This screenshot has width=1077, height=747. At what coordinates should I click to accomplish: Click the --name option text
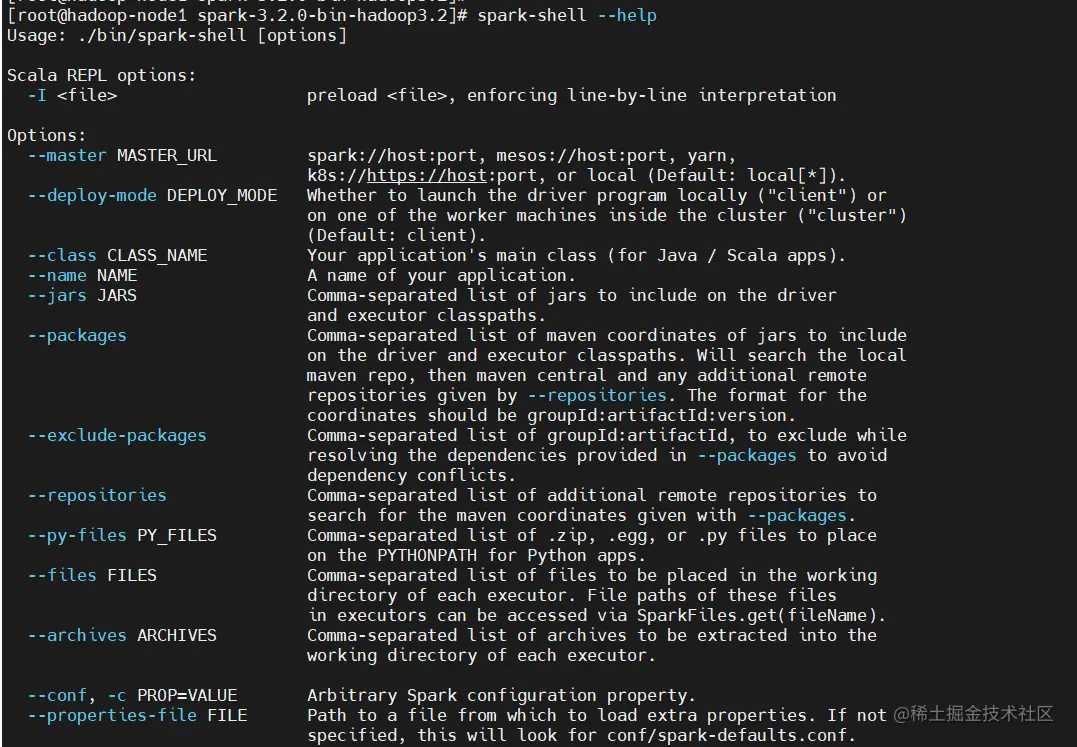click(x=57, y=275)
